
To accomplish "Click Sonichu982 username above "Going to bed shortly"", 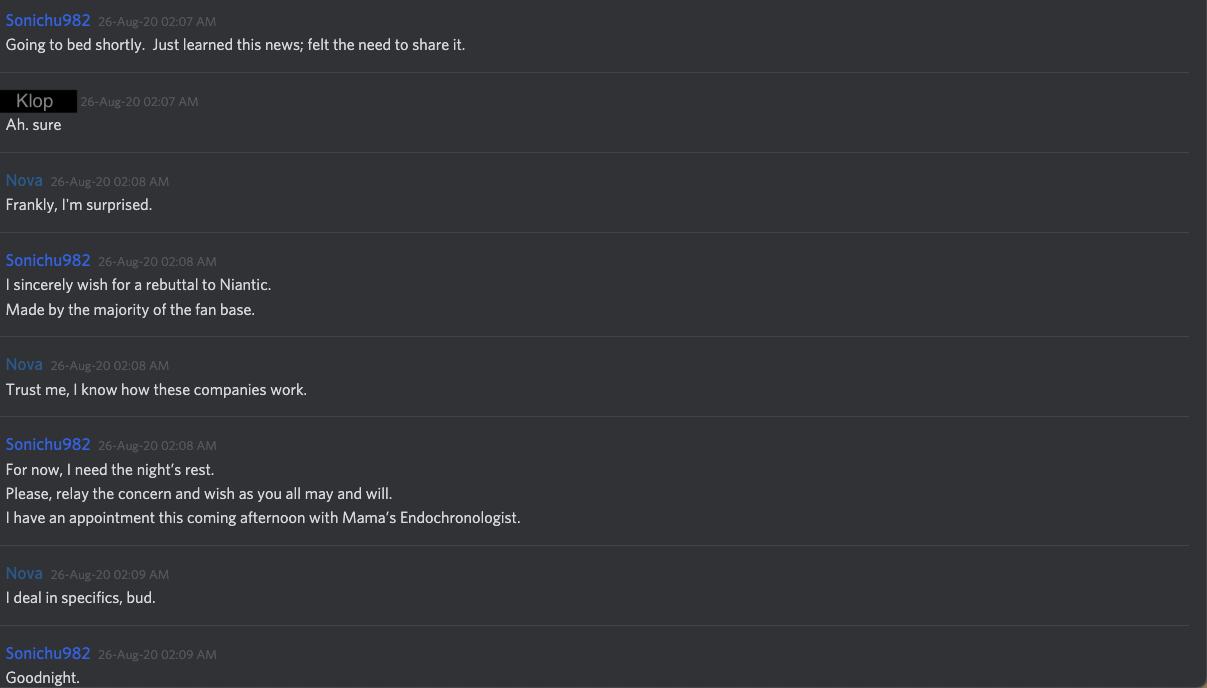I will (x=48, y=20).
